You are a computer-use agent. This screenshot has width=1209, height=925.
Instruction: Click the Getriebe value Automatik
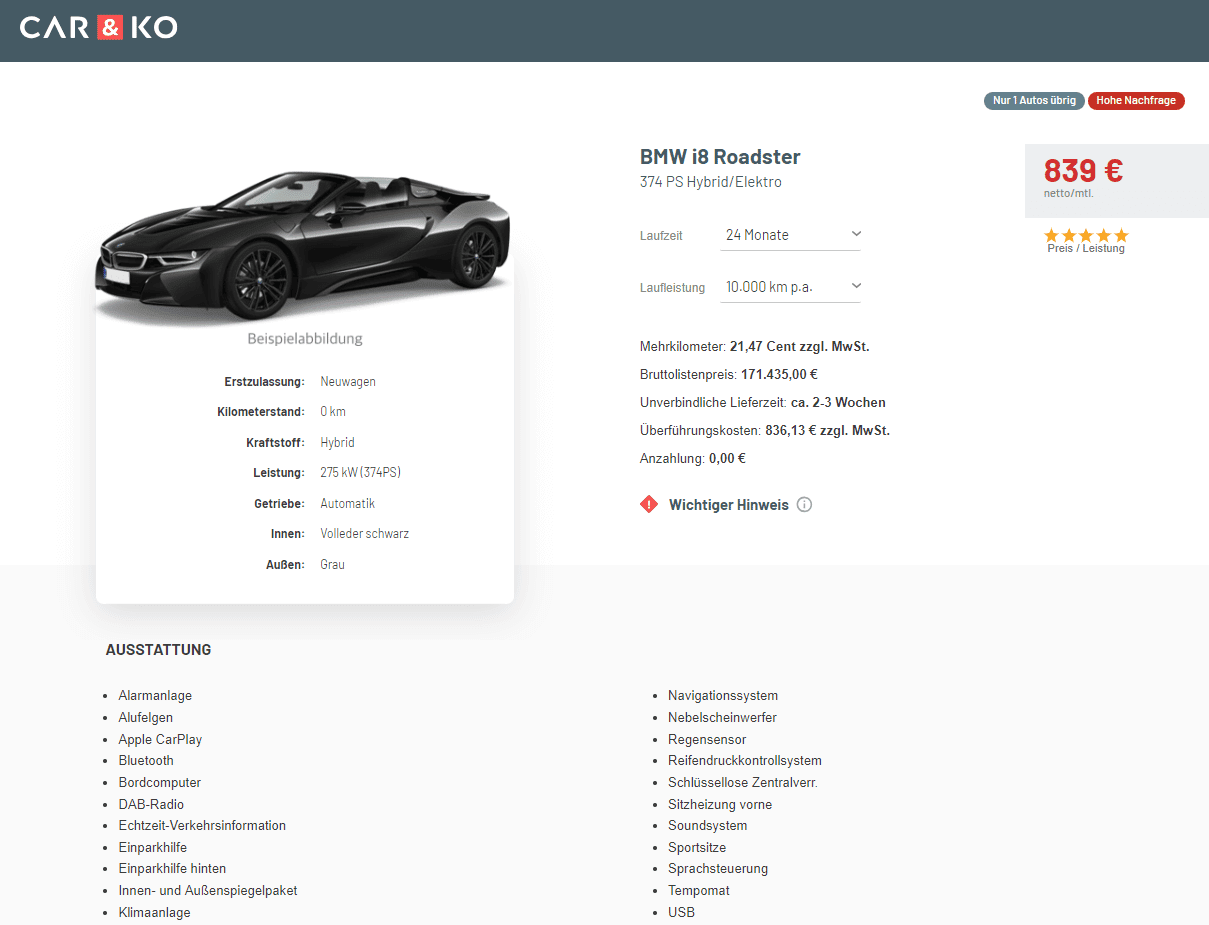coord(347,504)
